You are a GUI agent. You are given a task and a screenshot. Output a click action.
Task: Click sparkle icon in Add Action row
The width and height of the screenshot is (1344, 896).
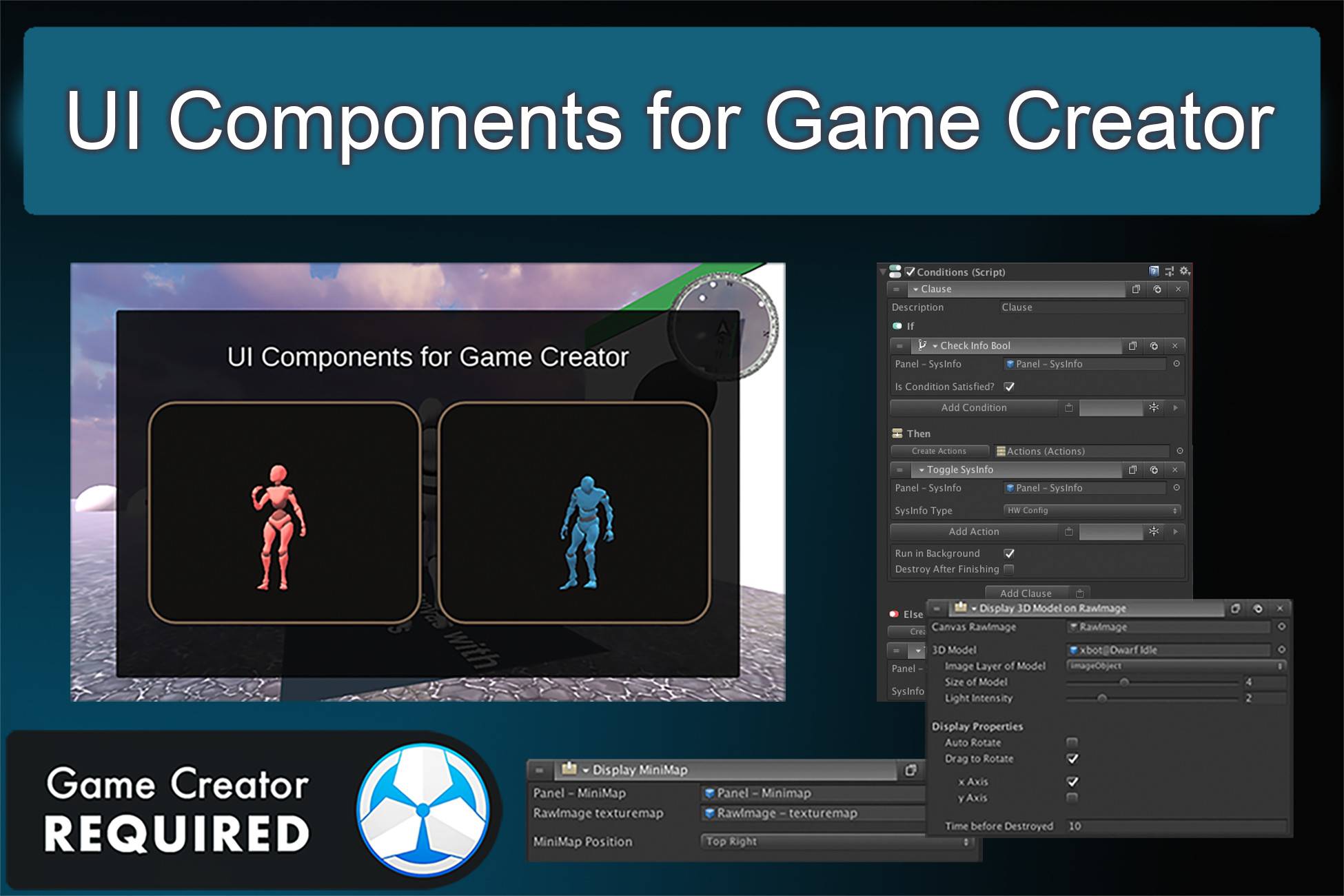pos(1154,531)
